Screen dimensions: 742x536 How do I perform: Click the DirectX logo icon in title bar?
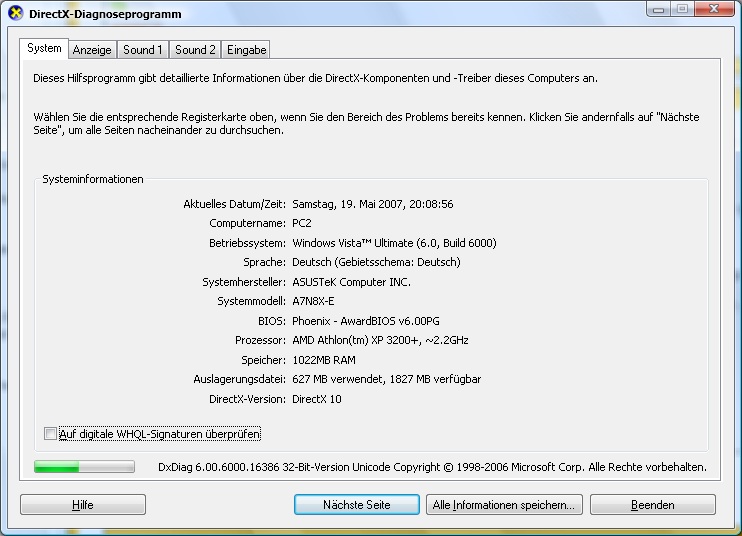pyautogui.click(x=16, y=13)
